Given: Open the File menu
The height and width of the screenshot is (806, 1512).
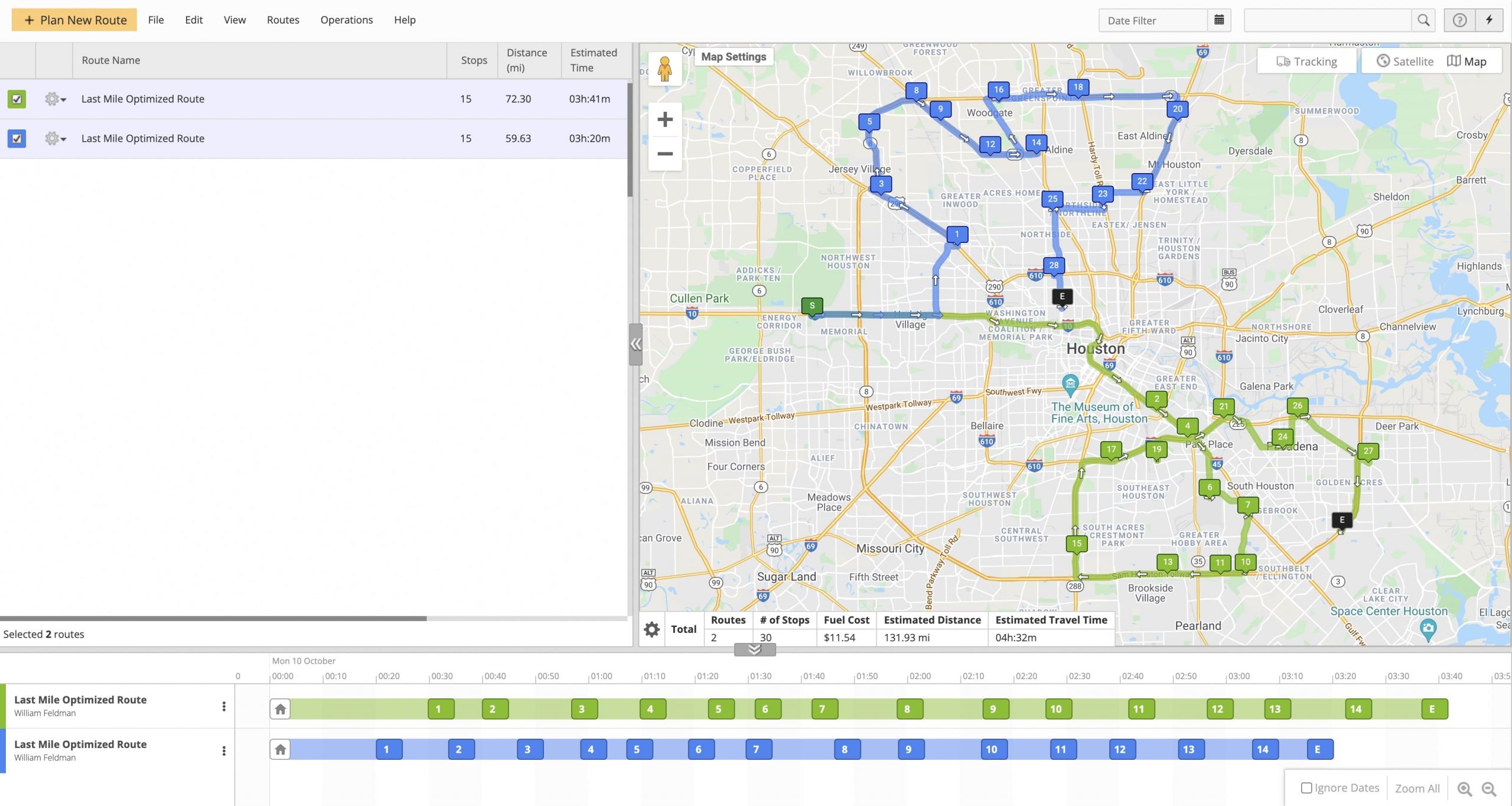Looking at the screenshot, I should point(156,19).
